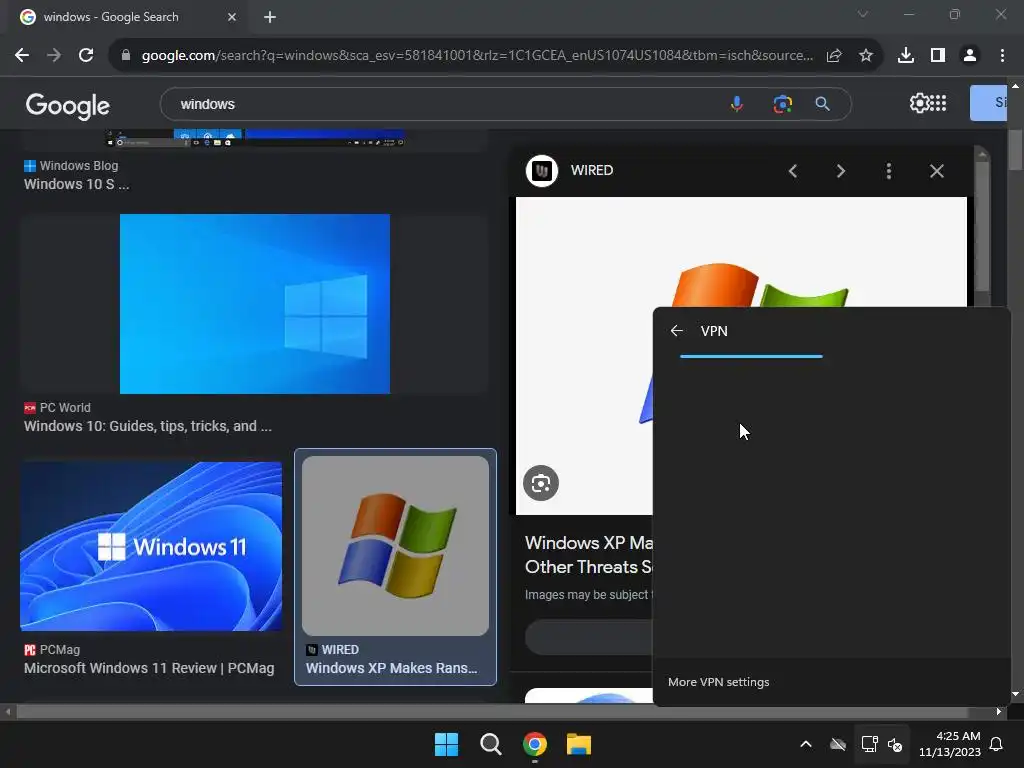Viewport: 1024px width, 768px height.
Task: Open the Chrome profile icon
Action: click(x=970, y=56)
